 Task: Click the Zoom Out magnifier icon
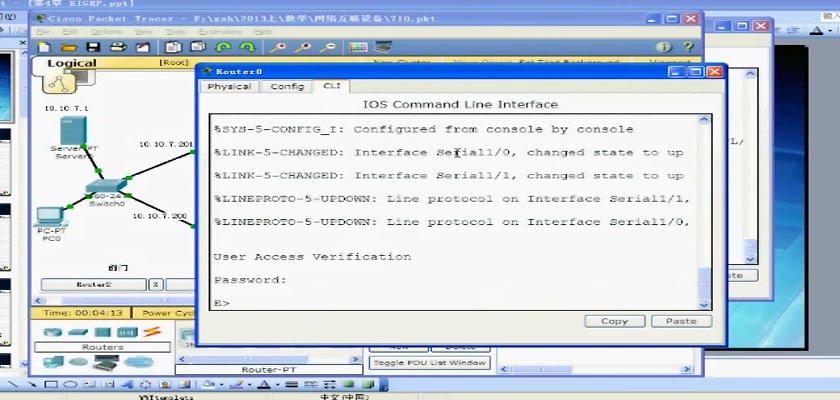[x=327, y=47]
